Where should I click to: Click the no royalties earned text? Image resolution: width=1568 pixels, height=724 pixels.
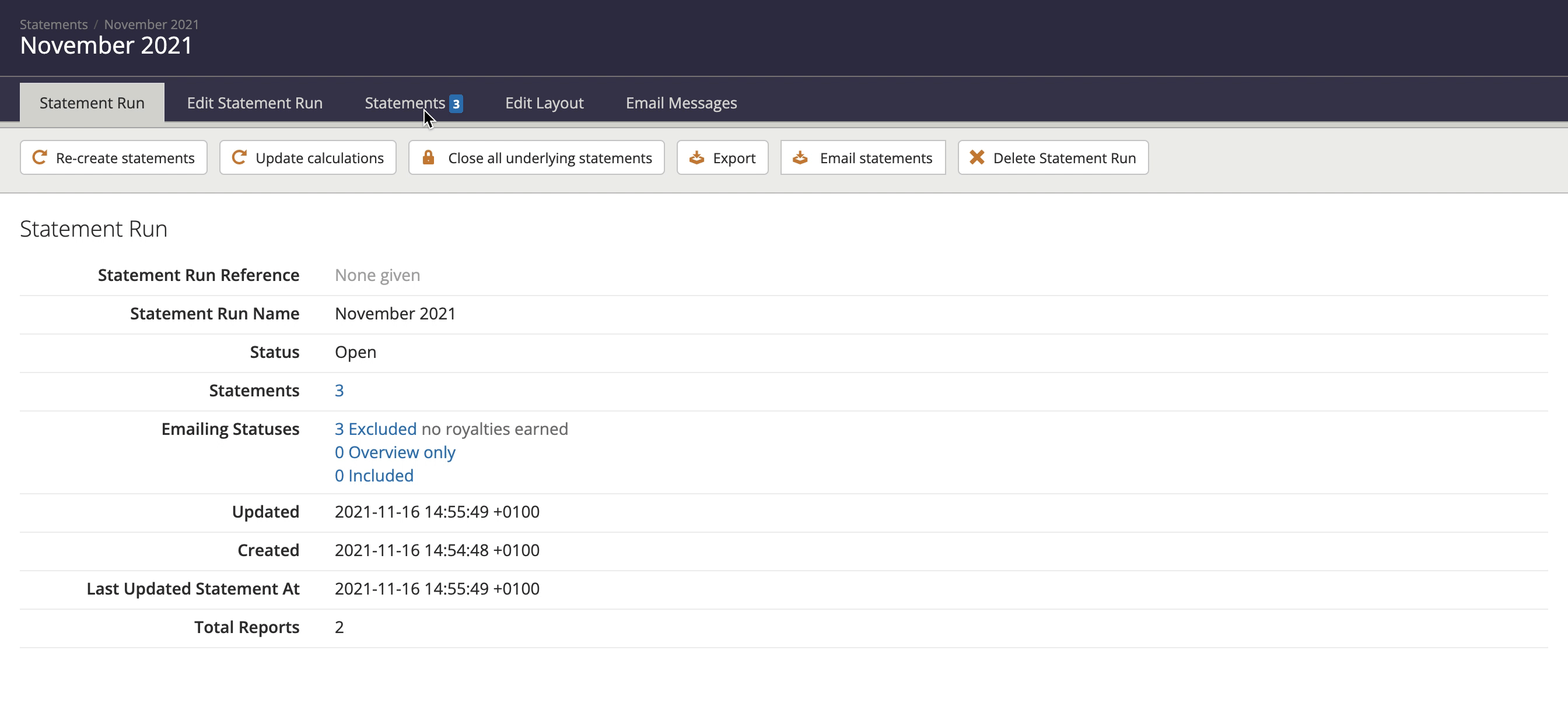pyautogui.click(x=495, y=429)
